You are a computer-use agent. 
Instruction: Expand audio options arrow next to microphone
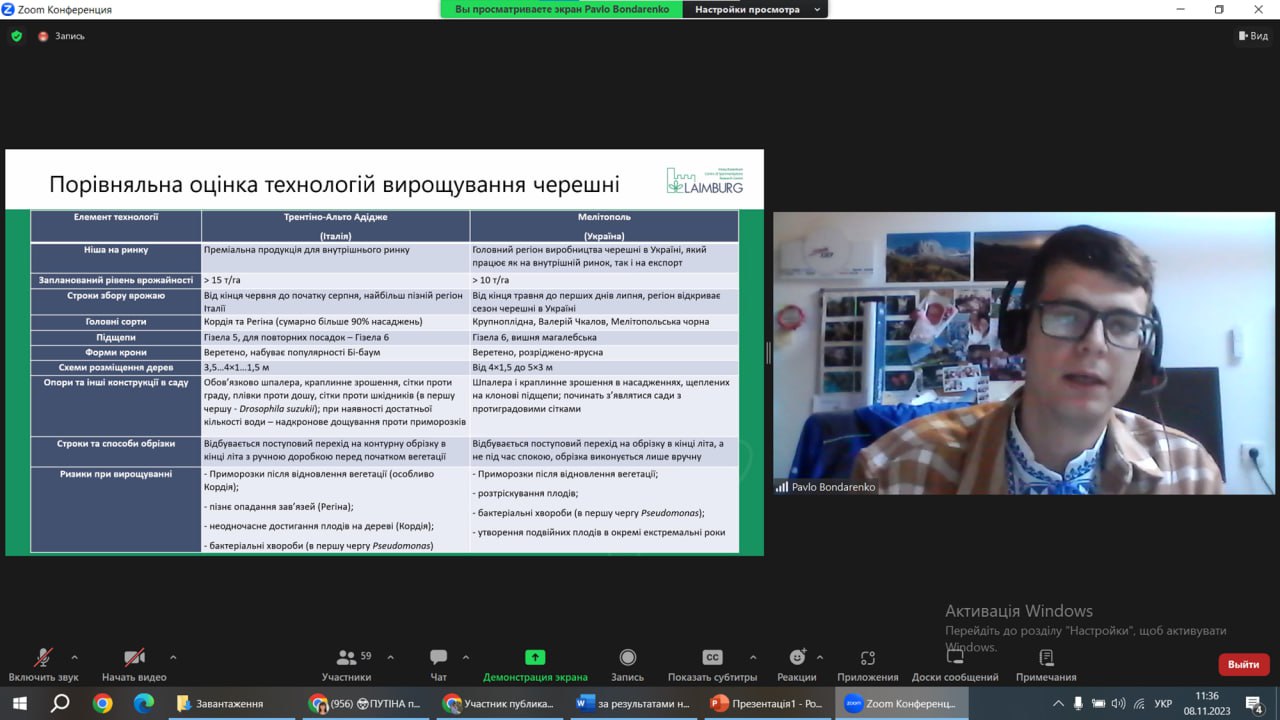[74, 657]
